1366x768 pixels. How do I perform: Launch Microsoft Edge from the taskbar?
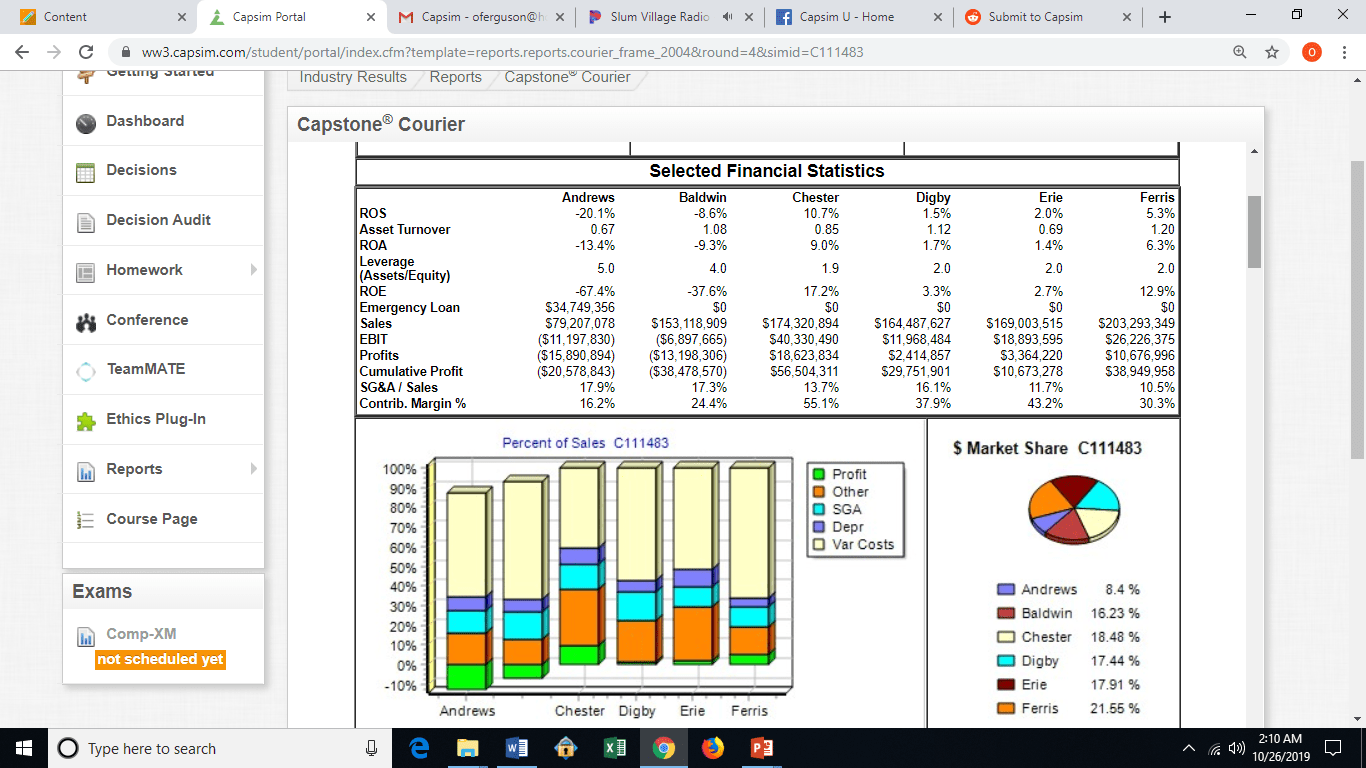click(x=422, y=748)
